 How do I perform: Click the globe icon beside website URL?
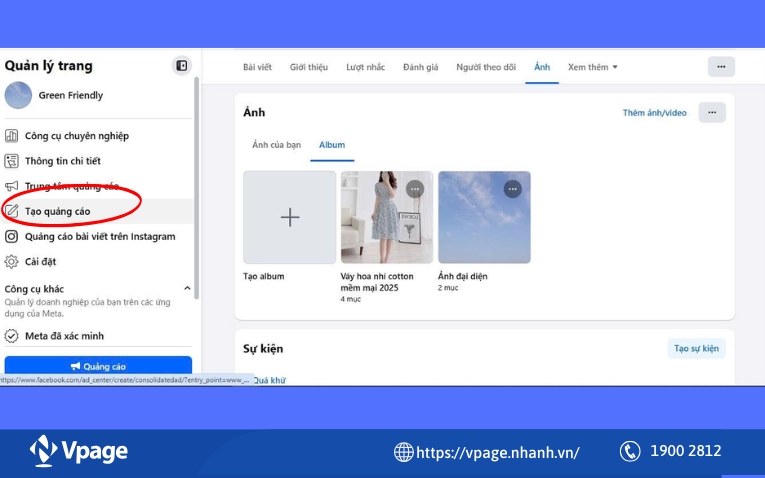(403, 452)
